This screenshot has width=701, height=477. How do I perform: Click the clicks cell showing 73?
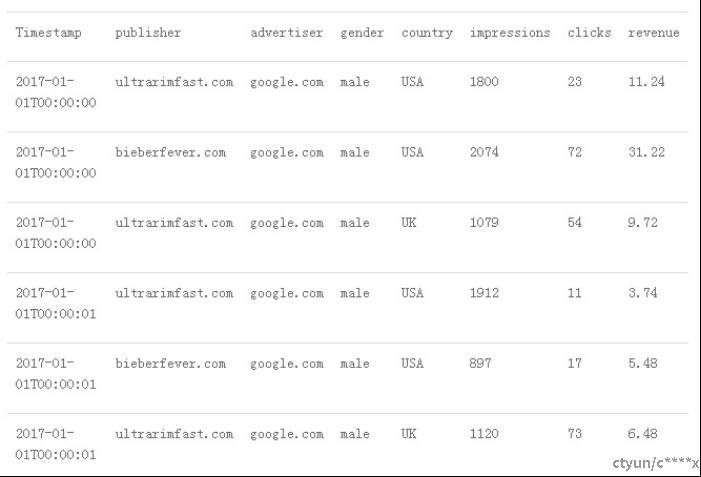pyautogui.click(x=574, y=434)
